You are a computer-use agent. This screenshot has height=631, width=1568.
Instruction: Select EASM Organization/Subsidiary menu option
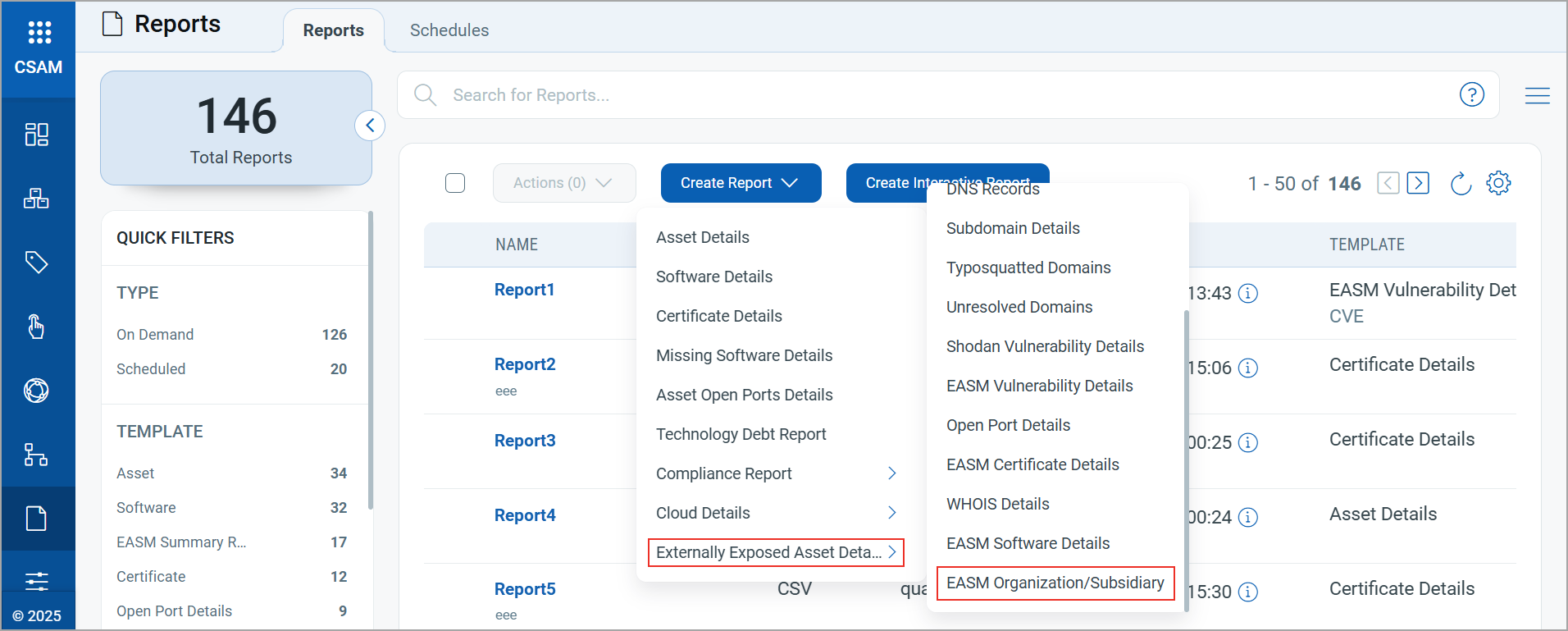point(1055,583)
